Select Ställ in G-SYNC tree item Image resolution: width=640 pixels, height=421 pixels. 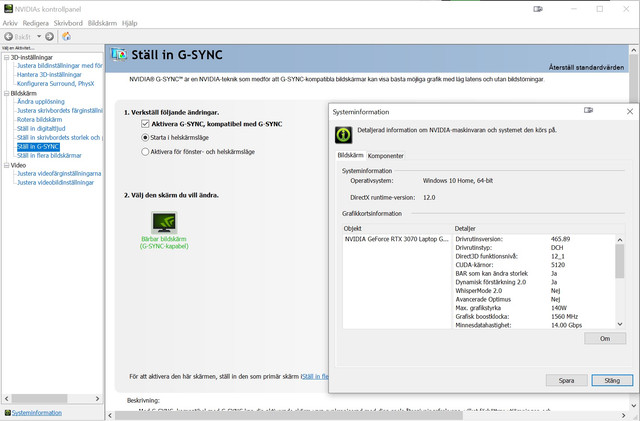pyautogui.click(x=38, y=147)
